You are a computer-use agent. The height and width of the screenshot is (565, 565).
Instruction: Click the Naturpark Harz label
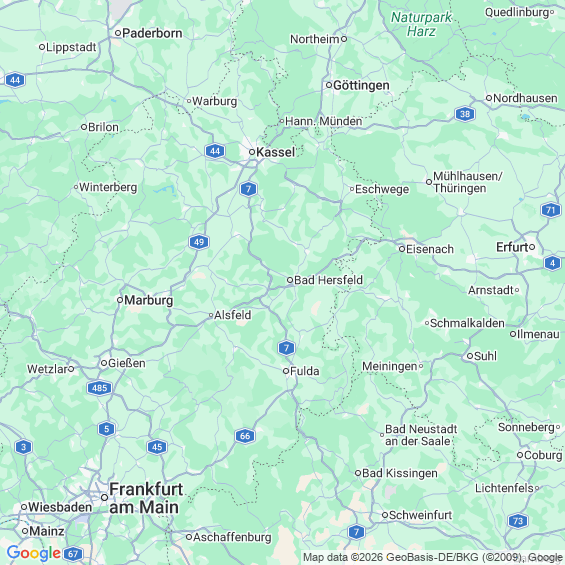(421, 24)
